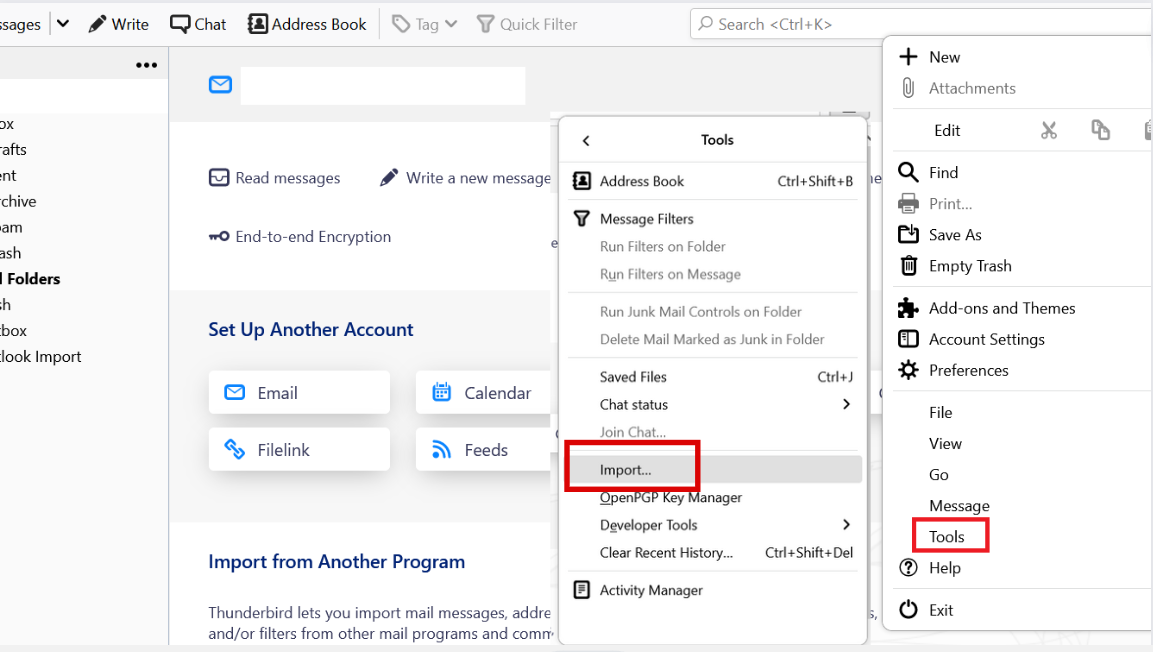The image size is (1153, 652).
Task: Set up a new Email account
Action: tap(299, 393)
